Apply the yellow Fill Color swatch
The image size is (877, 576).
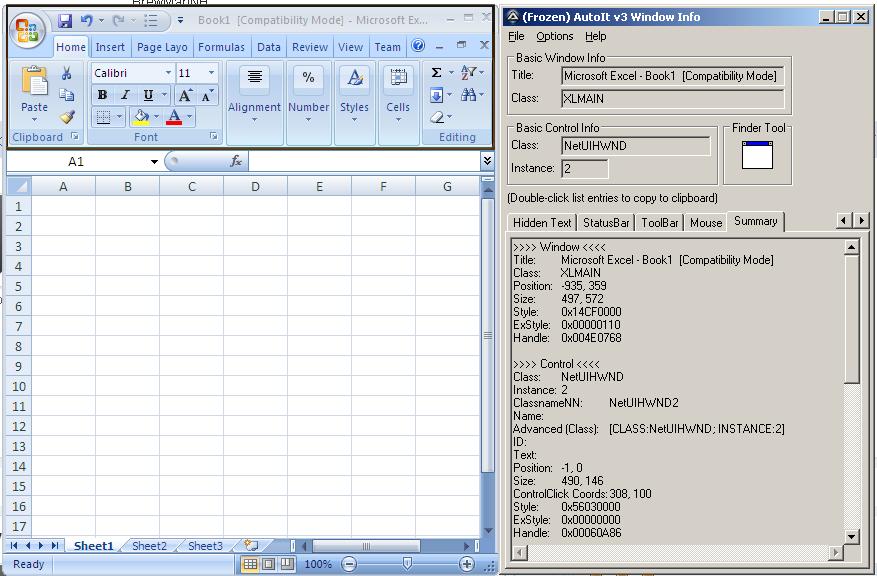141,117
